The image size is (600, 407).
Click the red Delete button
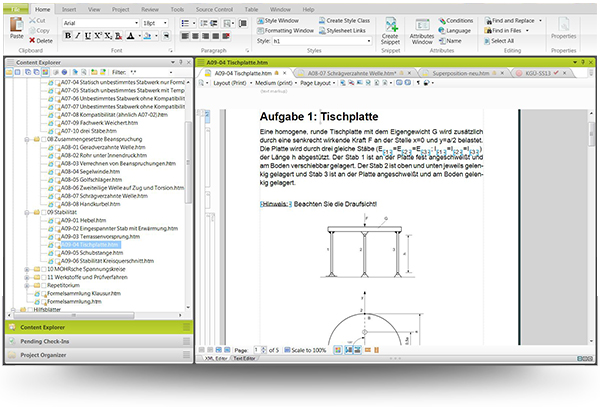point(41,41)
